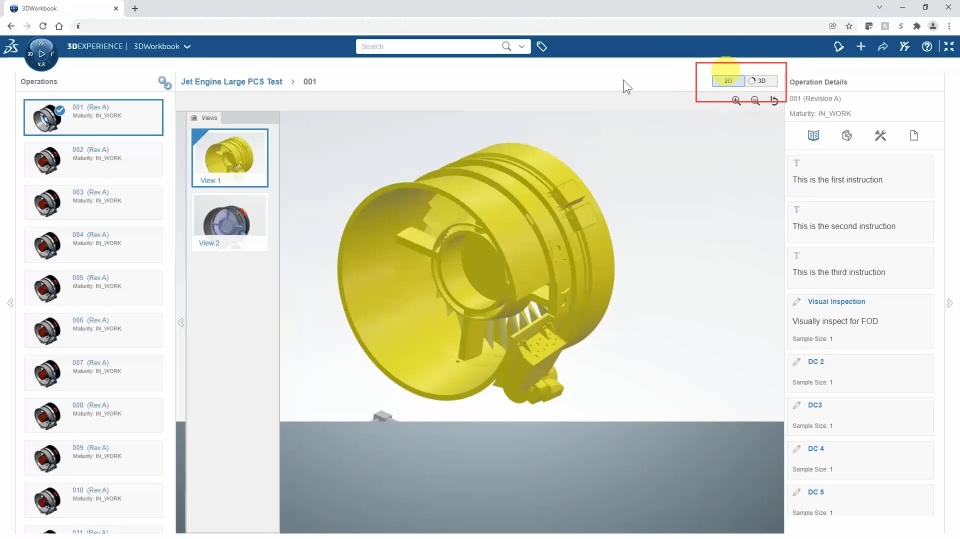Screen dimensions: 960x539
Task: Collapse the right details panel arrow
Action: tap(950, 303)
